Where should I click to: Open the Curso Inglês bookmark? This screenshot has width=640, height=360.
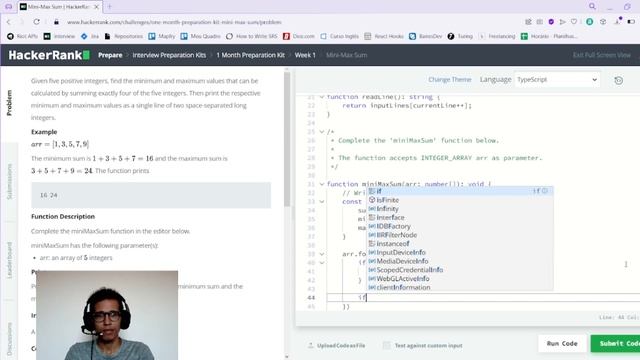[x=340, y=36]
